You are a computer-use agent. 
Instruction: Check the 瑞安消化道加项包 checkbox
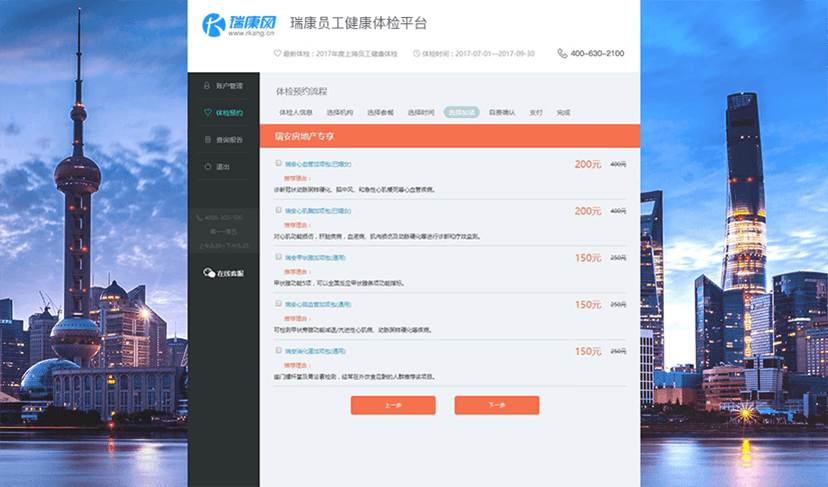(278, 350)
